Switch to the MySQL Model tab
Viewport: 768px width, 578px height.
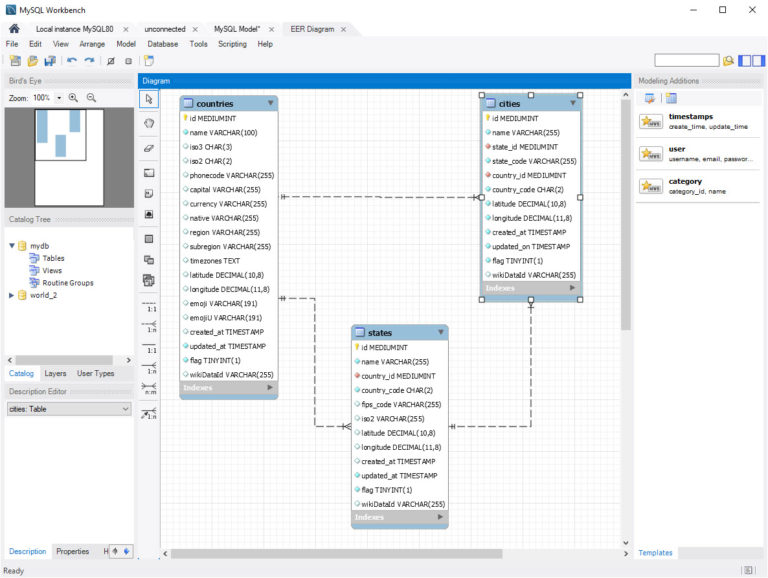pos(237,29)
